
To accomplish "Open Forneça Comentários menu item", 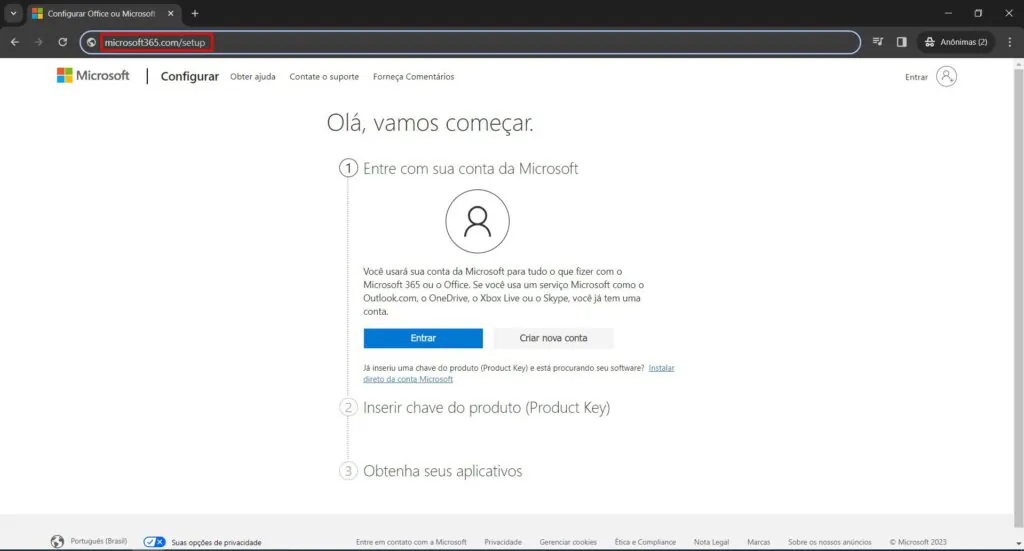I will pos(413,76).
